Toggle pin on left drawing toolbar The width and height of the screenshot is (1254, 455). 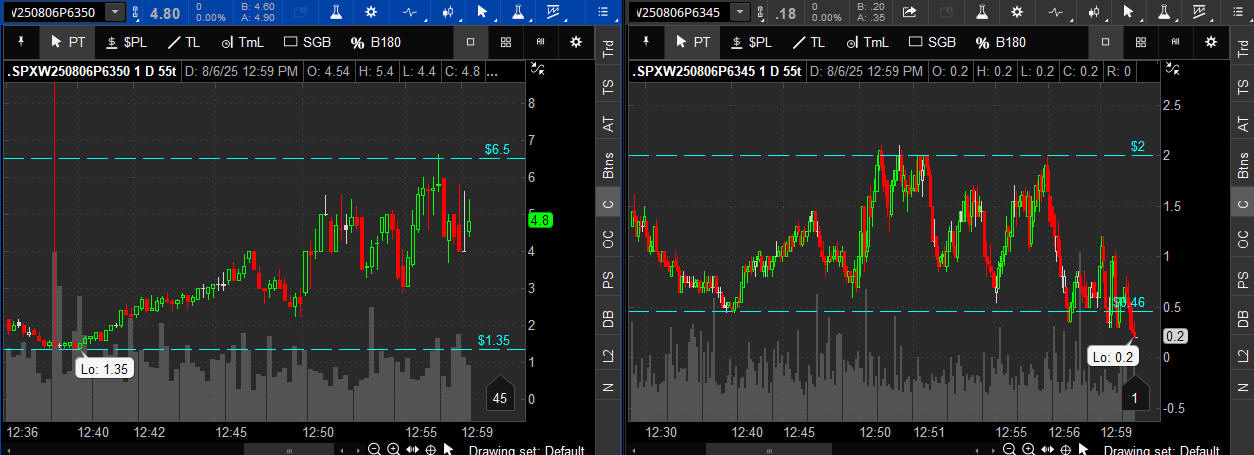[x=21, y=42]
